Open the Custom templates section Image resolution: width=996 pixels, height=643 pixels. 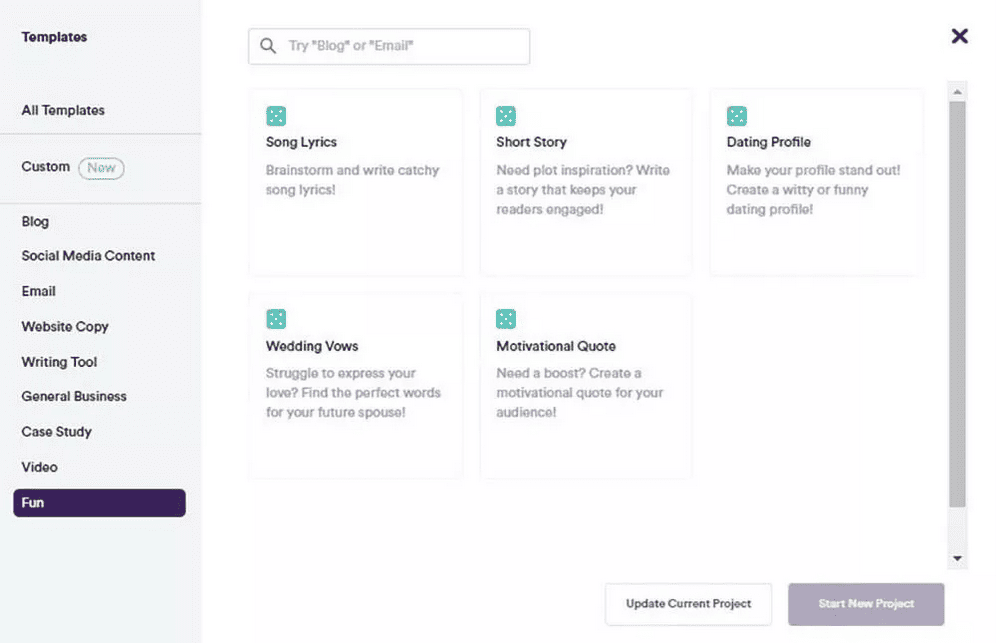click(46, 167)
